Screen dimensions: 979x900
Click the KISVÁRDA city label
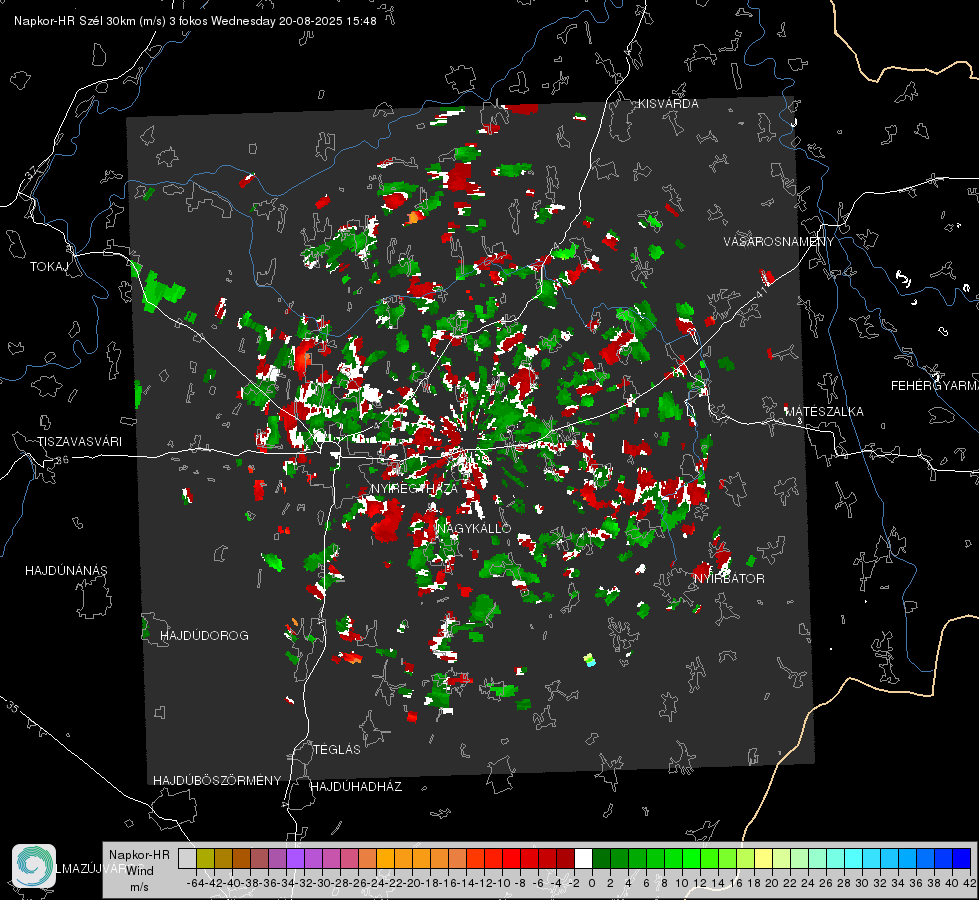click(668, 104)
